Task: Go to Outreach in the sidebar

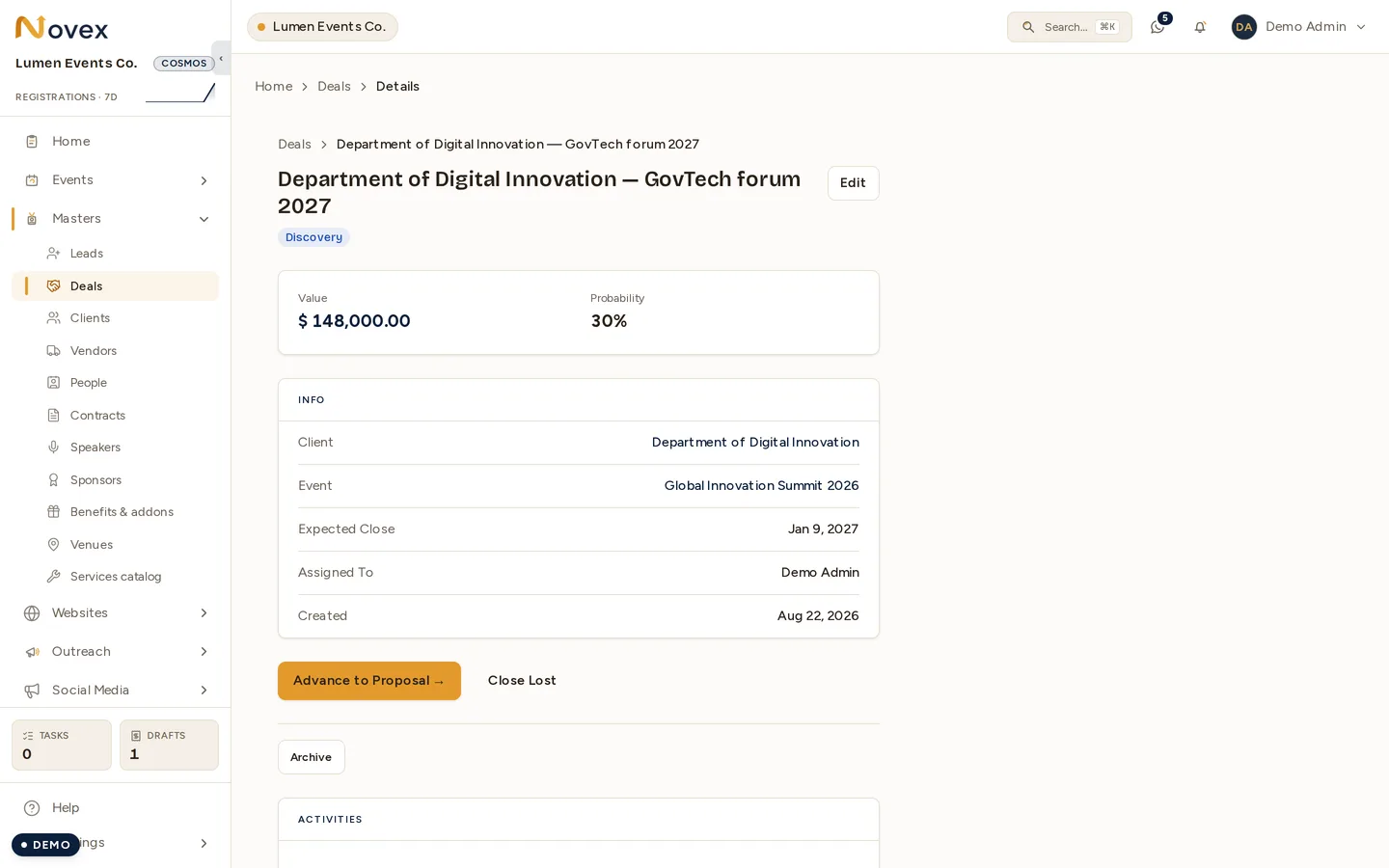Action: [x=116, y=652]
